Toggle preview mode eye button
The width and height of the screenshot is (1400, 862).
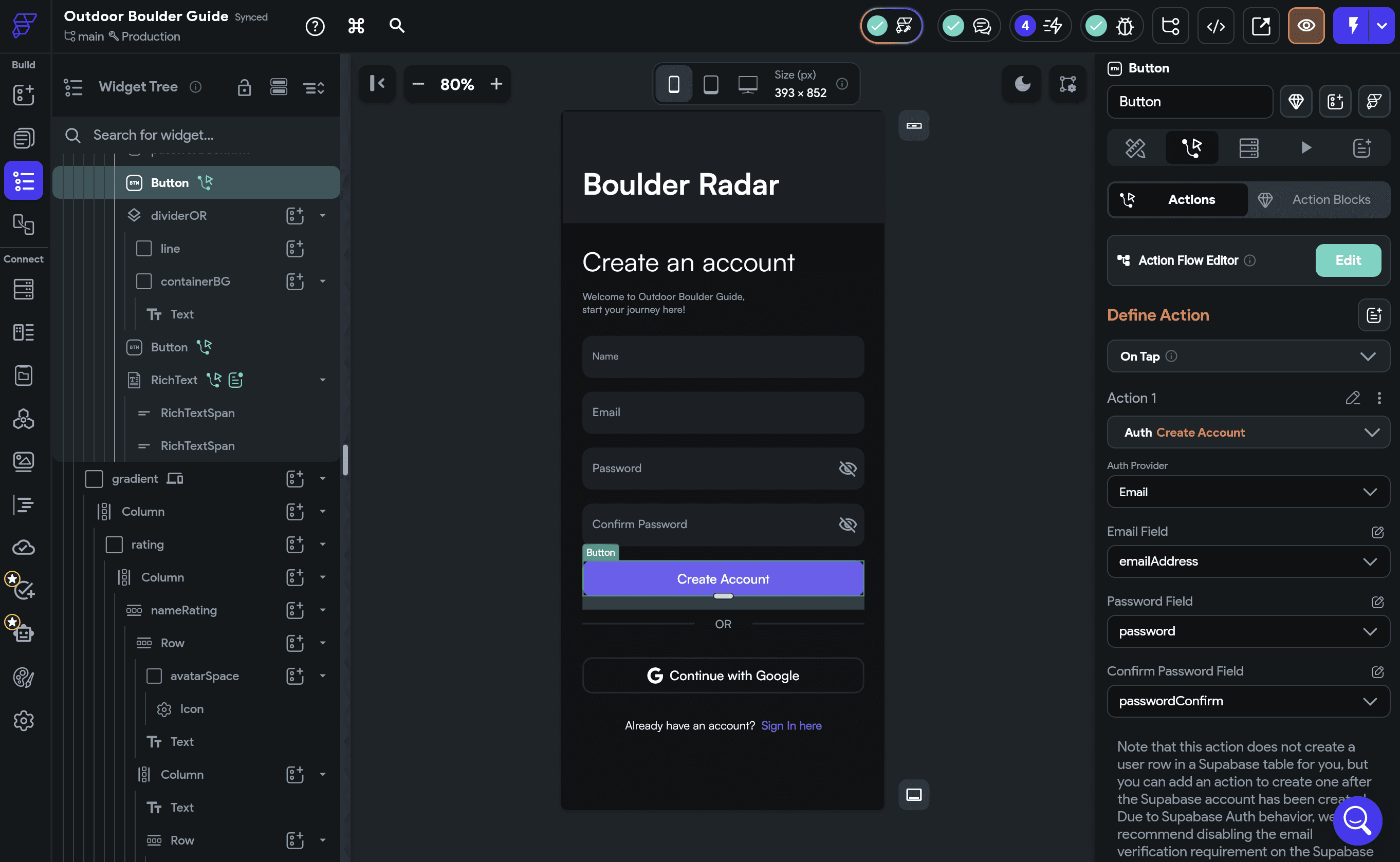(x=1306, y=26)
